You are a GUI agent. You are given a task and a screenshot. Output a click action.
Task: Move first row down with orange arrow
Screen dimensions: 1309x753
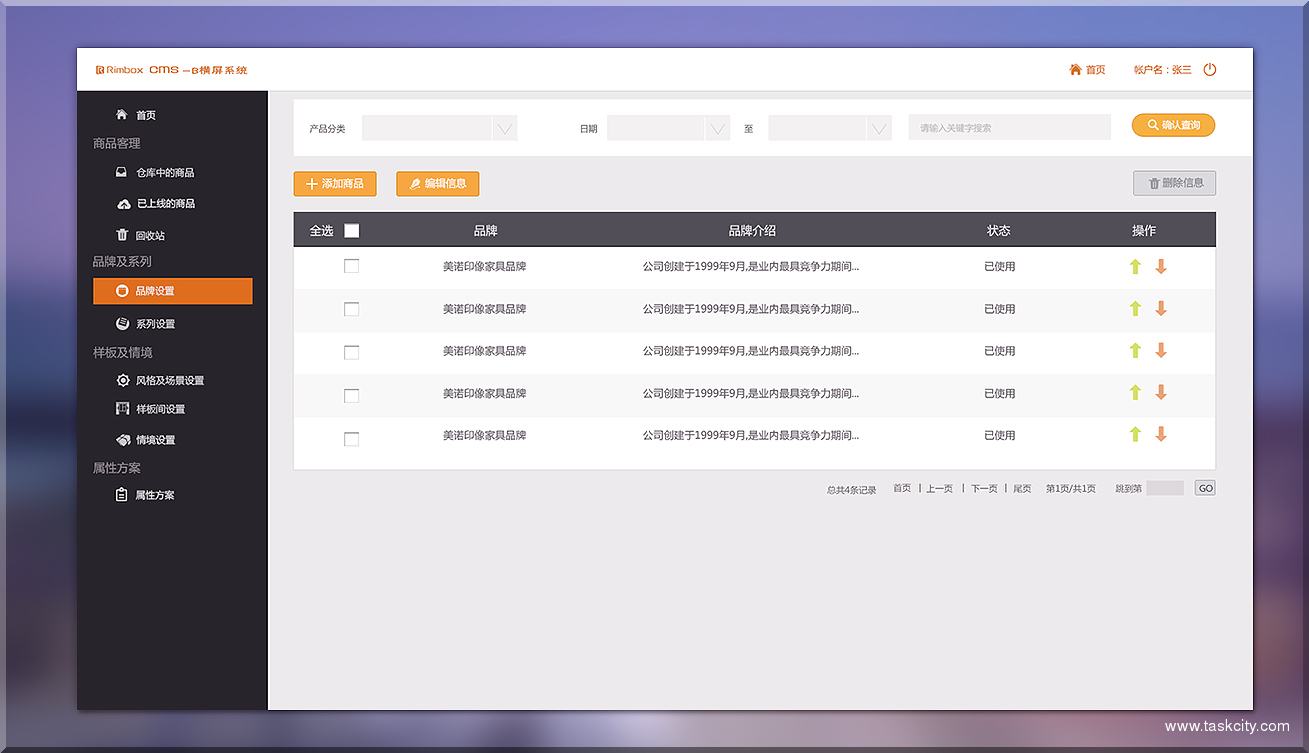(1161, 267)
